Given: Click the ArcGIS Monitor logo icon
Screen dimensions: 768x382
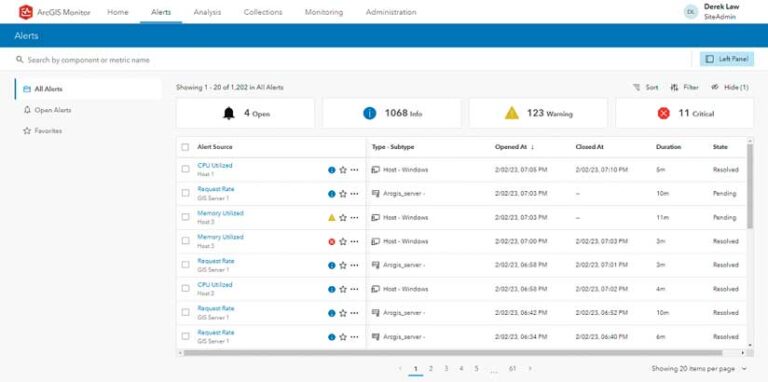Looking at the screenshot, I should coord(25,12).
